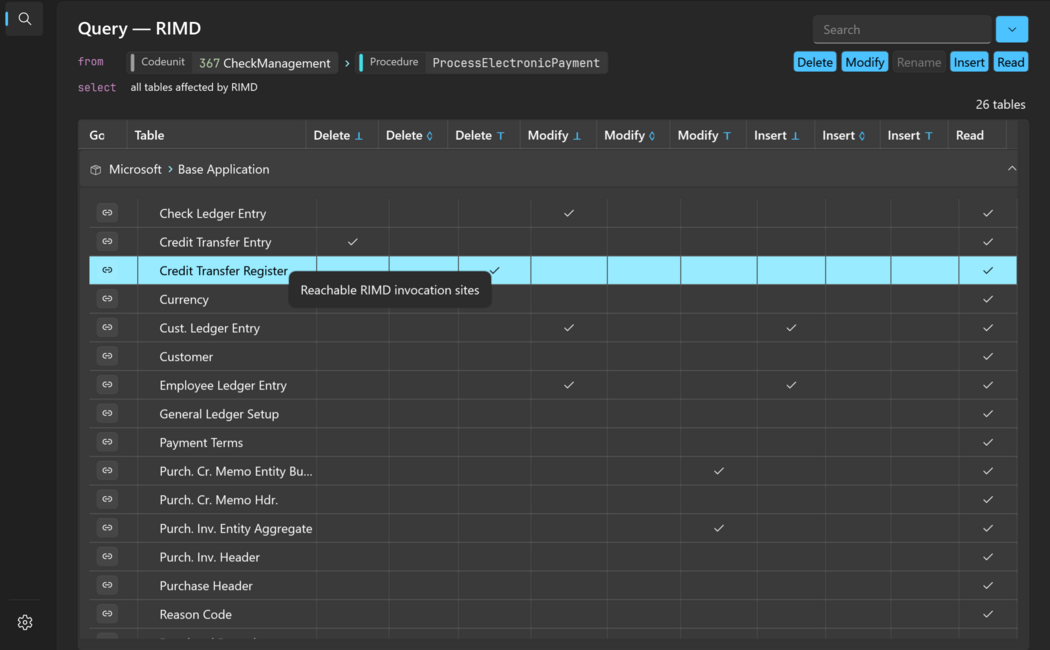Click Insert ⊥ checkmark for Cust. Ledger Entry
Screen dimensions: 1050x650
pyautogui.click(x=791, y=327)
